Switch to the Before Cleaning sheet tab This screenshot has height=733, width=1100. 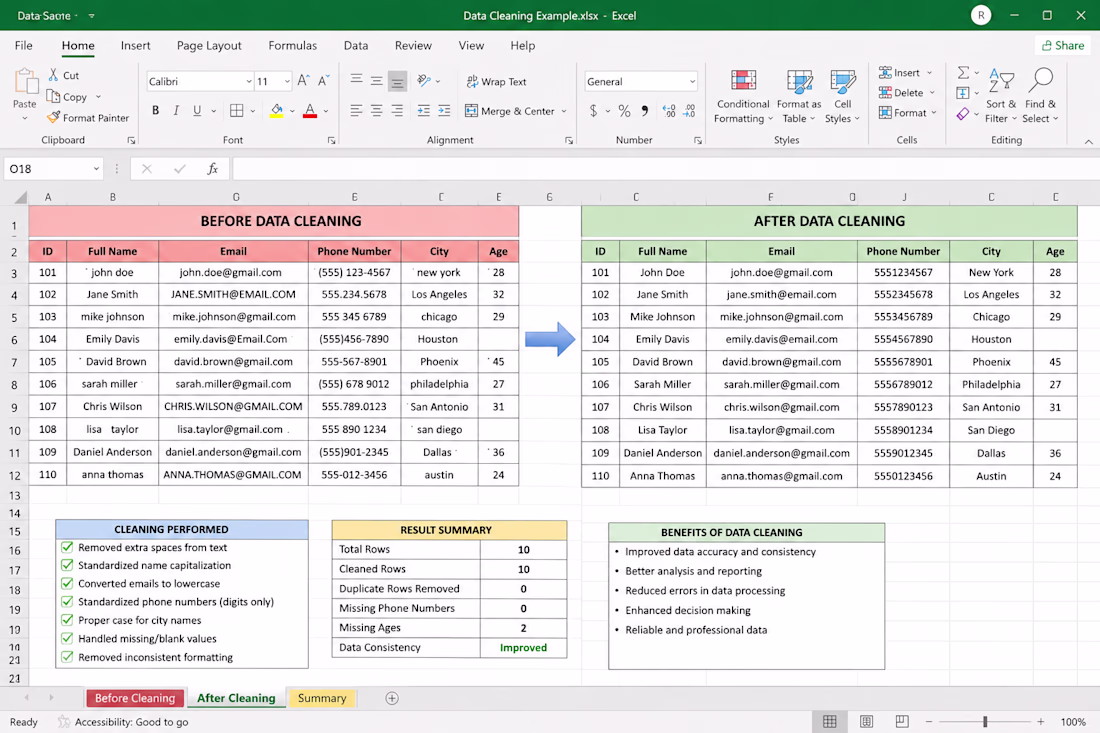(135, 698)
